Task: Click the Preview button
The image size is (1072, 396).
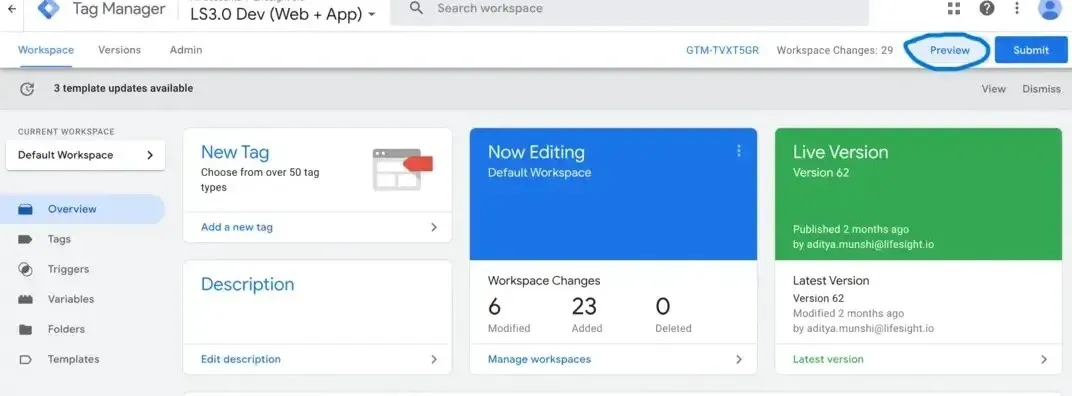Action: point(950,50)
